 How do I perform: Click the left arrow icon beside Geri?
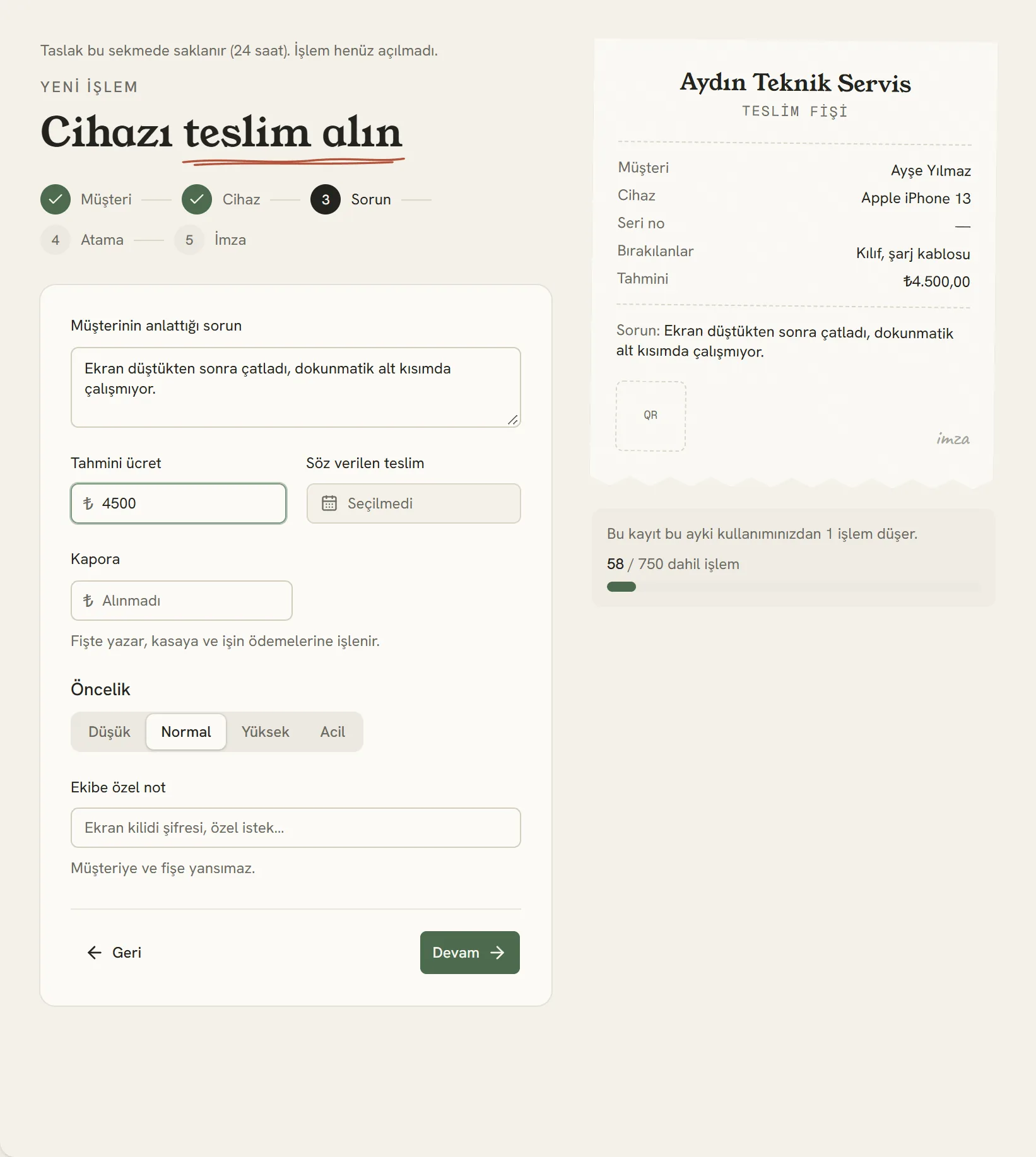pos(95,953)
